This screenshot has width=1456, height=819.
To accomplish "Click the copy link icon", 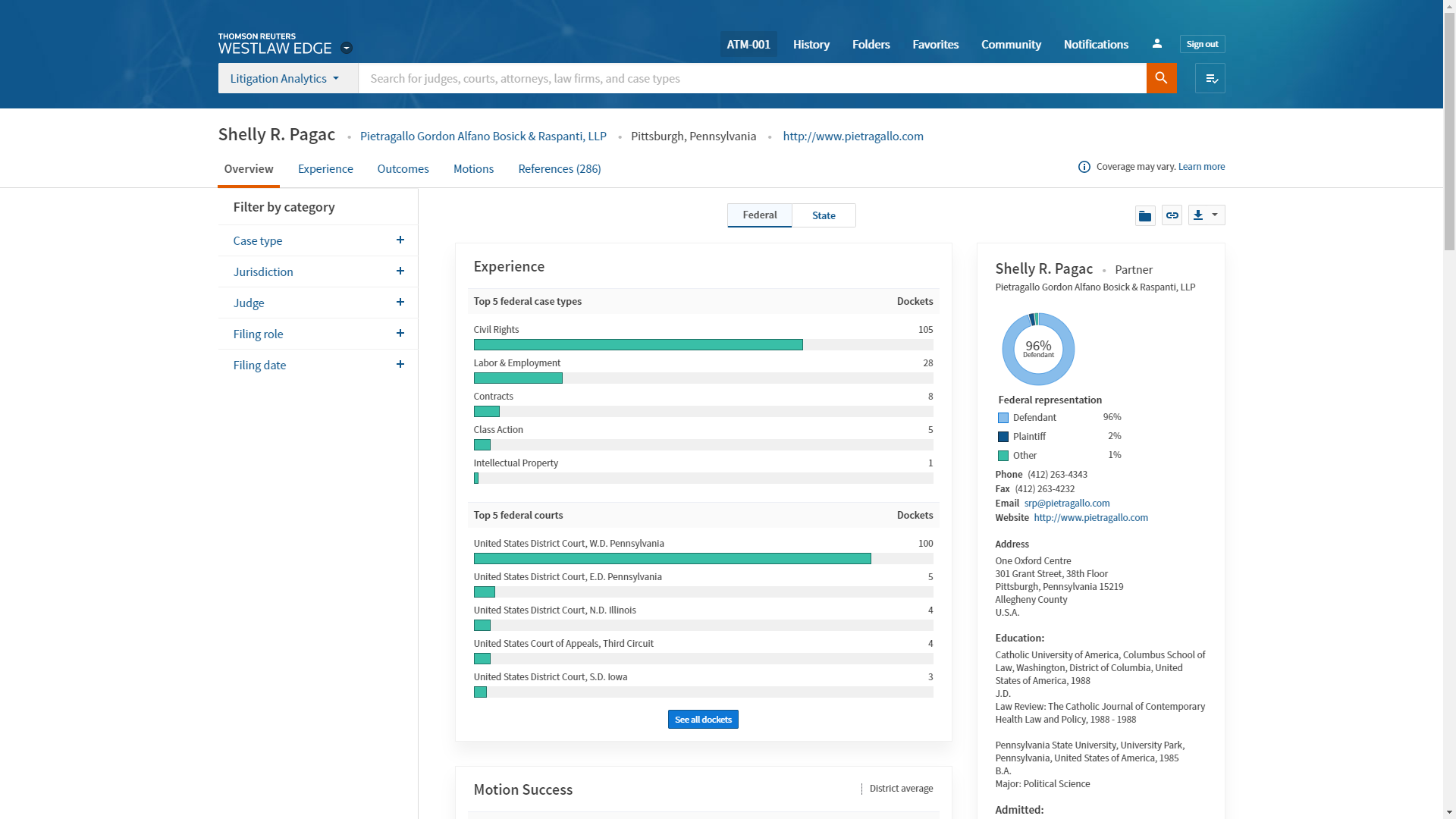I will click(x=1172, y=216).
